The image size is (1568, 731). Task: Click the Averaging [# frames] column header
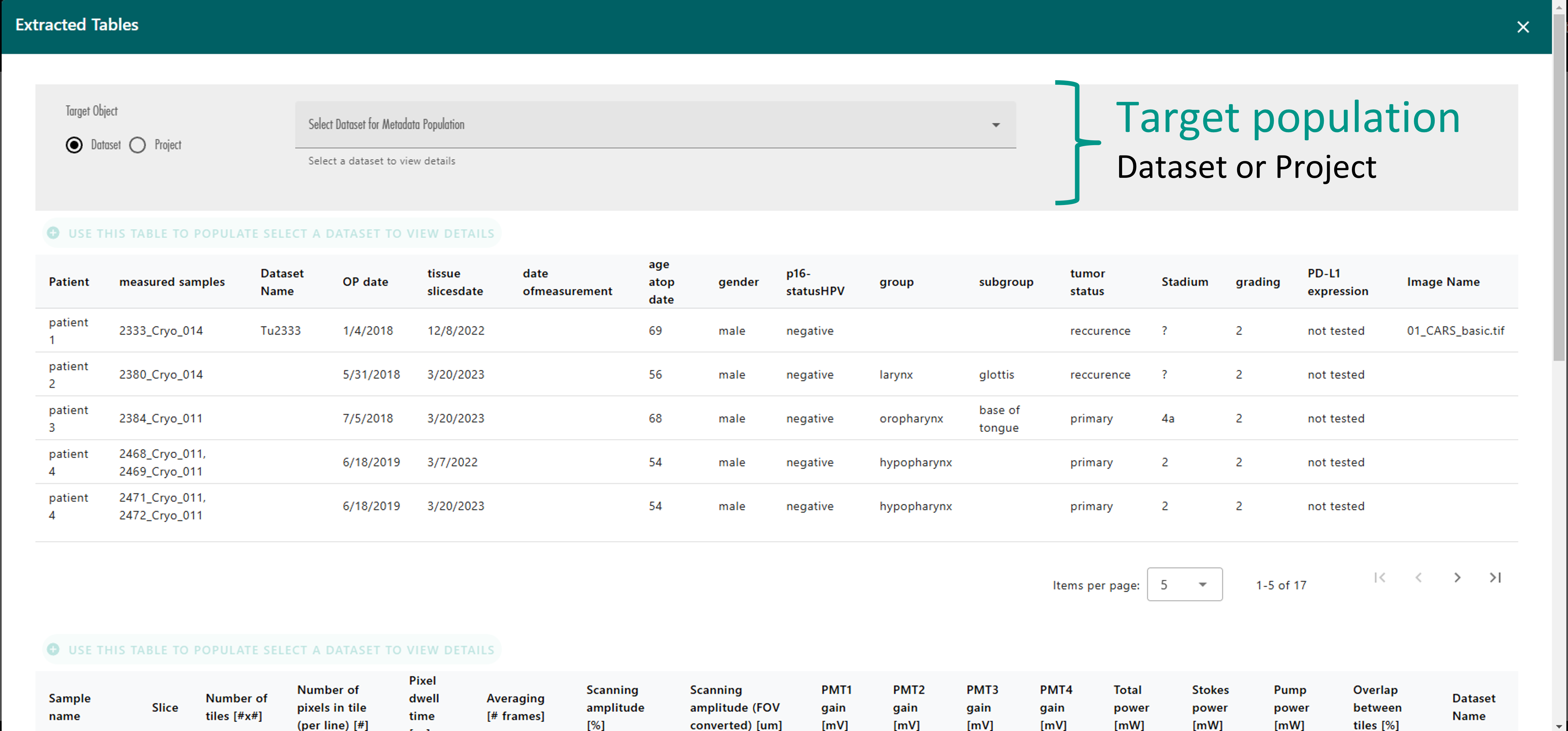point(516,707)
